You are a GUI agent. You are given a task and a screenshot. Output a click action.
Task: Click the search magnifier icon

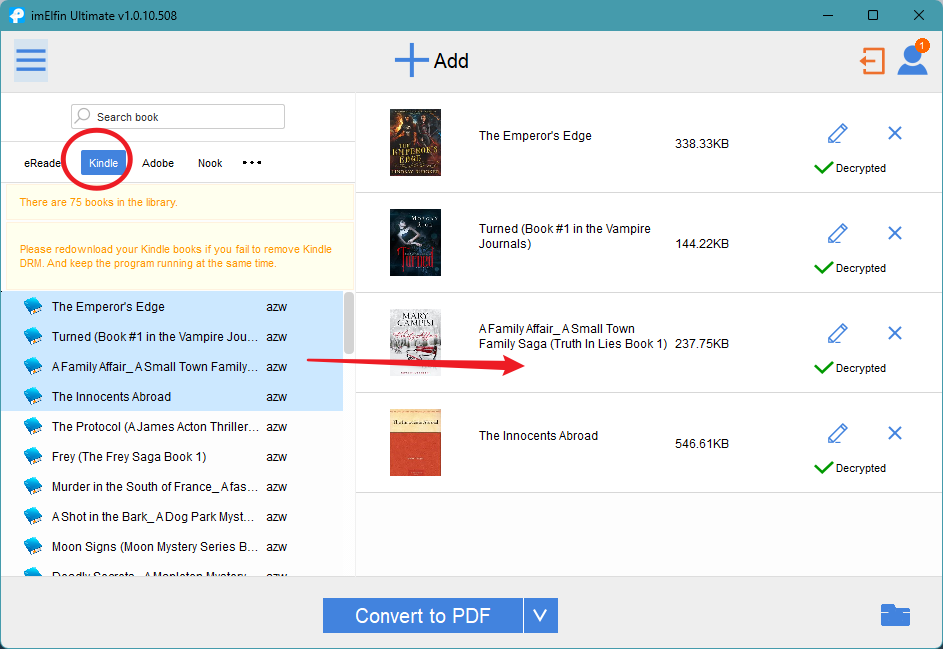[x=85, y=116]
